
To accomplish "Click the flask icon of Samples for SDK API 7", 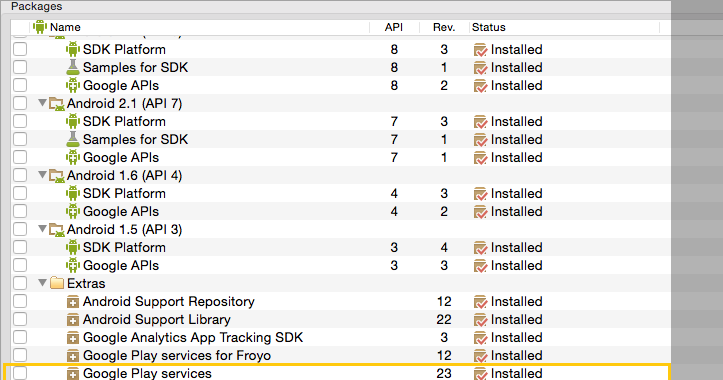I will point(72,139).
